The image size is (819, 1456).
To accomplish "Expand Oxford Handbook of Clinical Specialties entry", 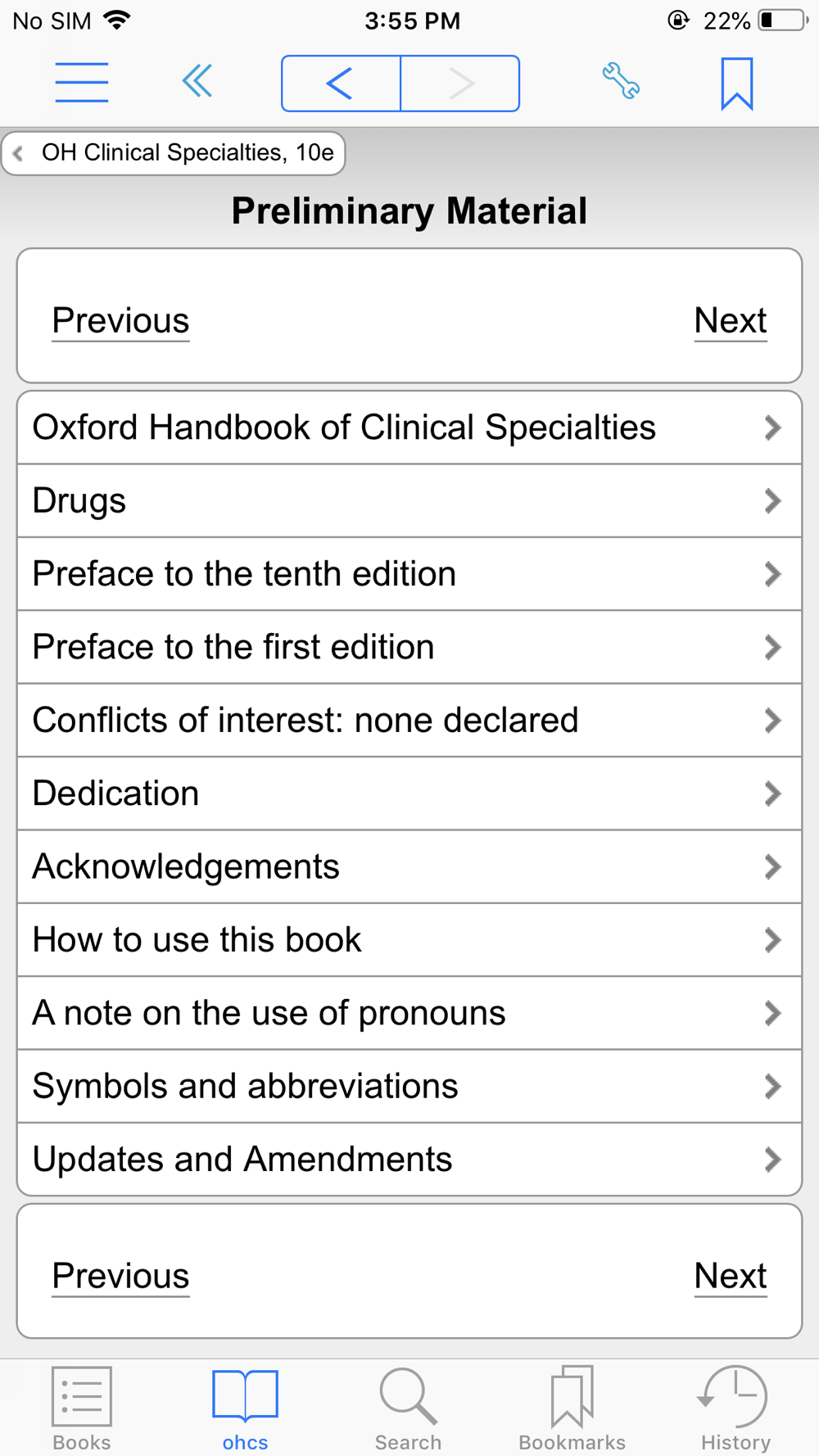I will [x=409, y=427].
